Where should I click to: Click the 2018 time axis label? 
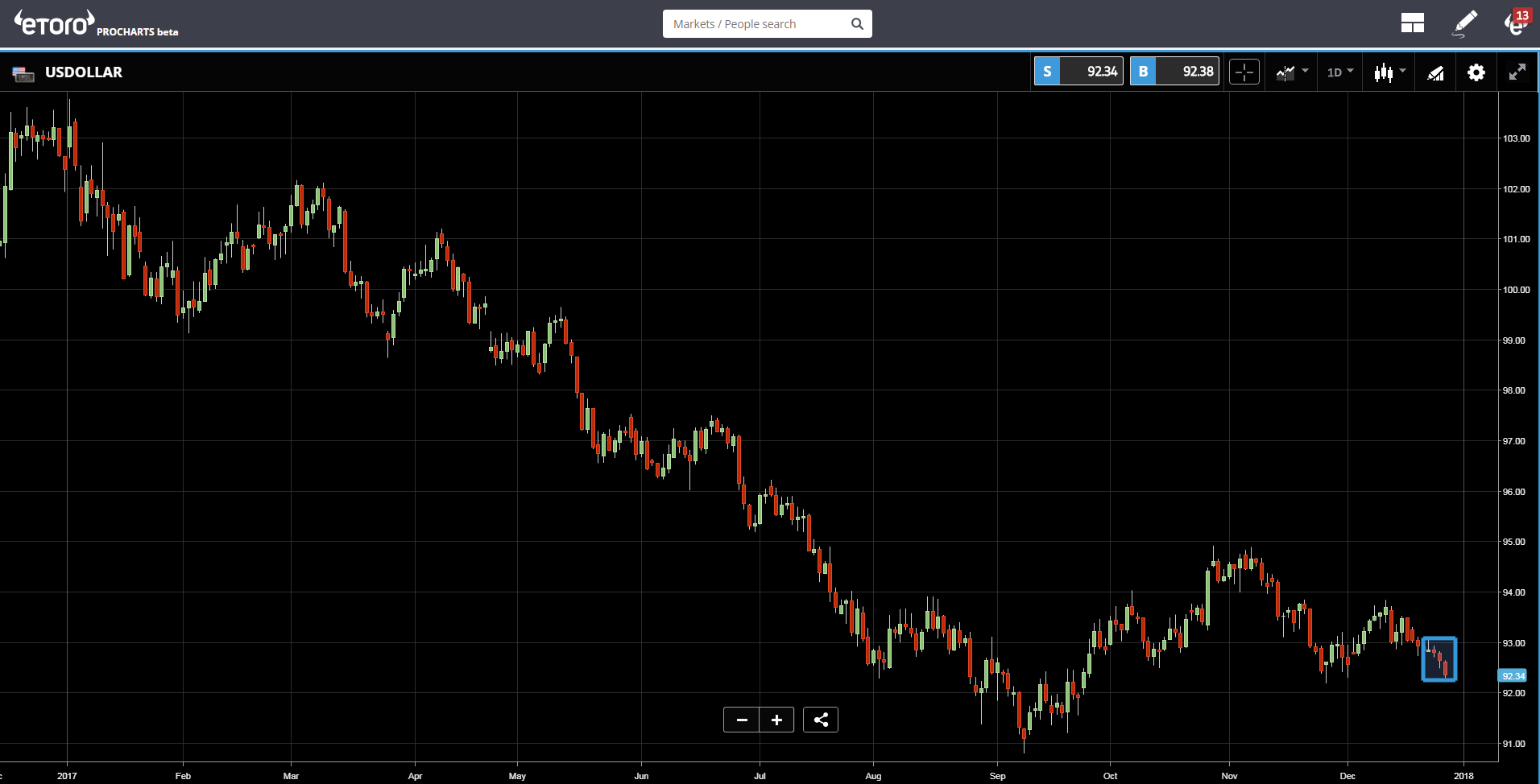pos(1463,776)
